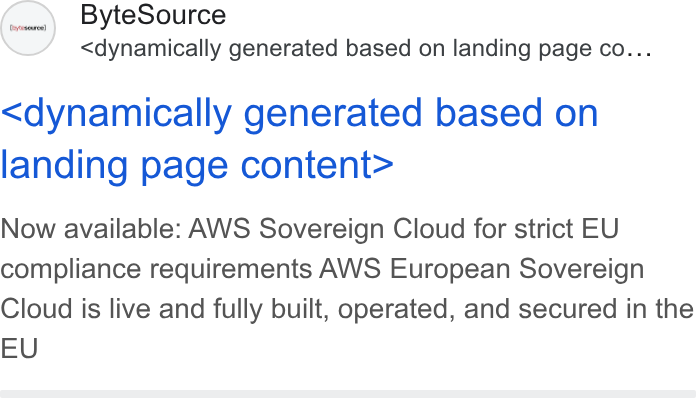
Task: Click "compliance requirements" in the description
Action: coord(156,269)
